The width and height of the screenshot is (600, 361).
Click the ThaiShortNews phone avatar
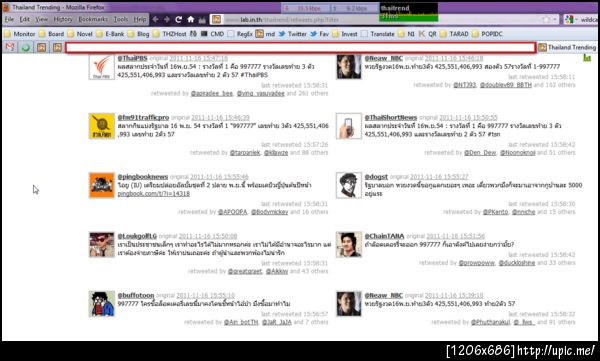[349, 126]
